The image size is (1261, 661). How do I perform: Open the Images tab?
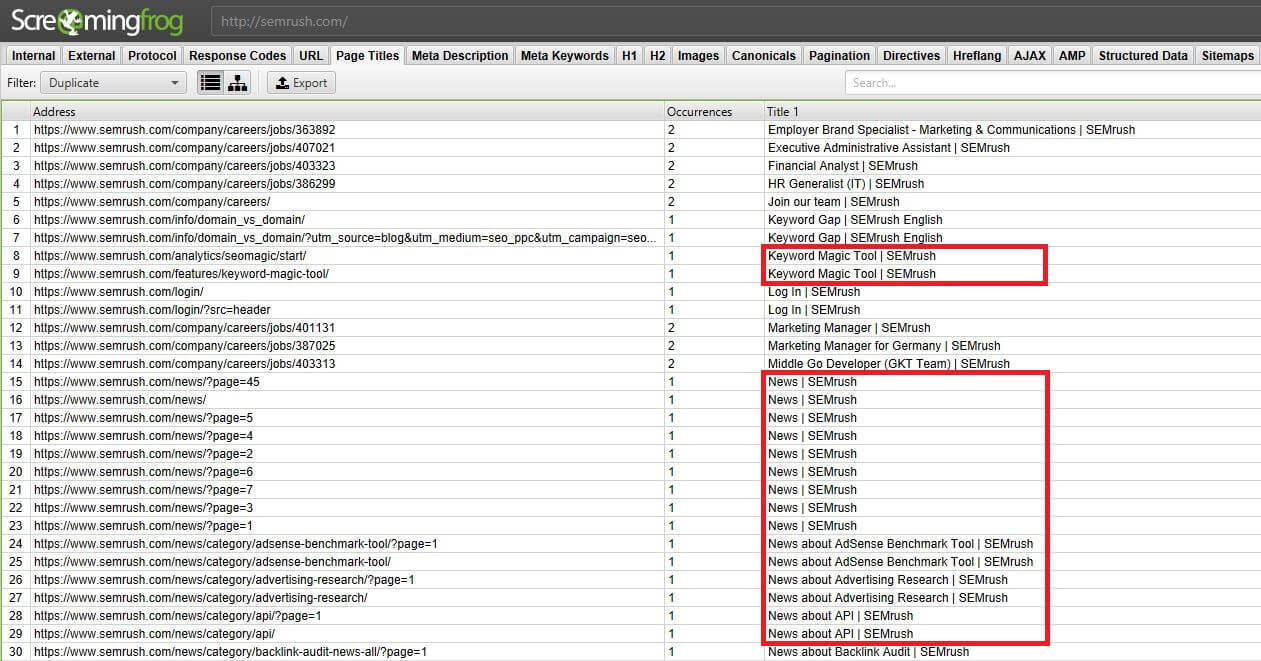[x=697, y=56]
